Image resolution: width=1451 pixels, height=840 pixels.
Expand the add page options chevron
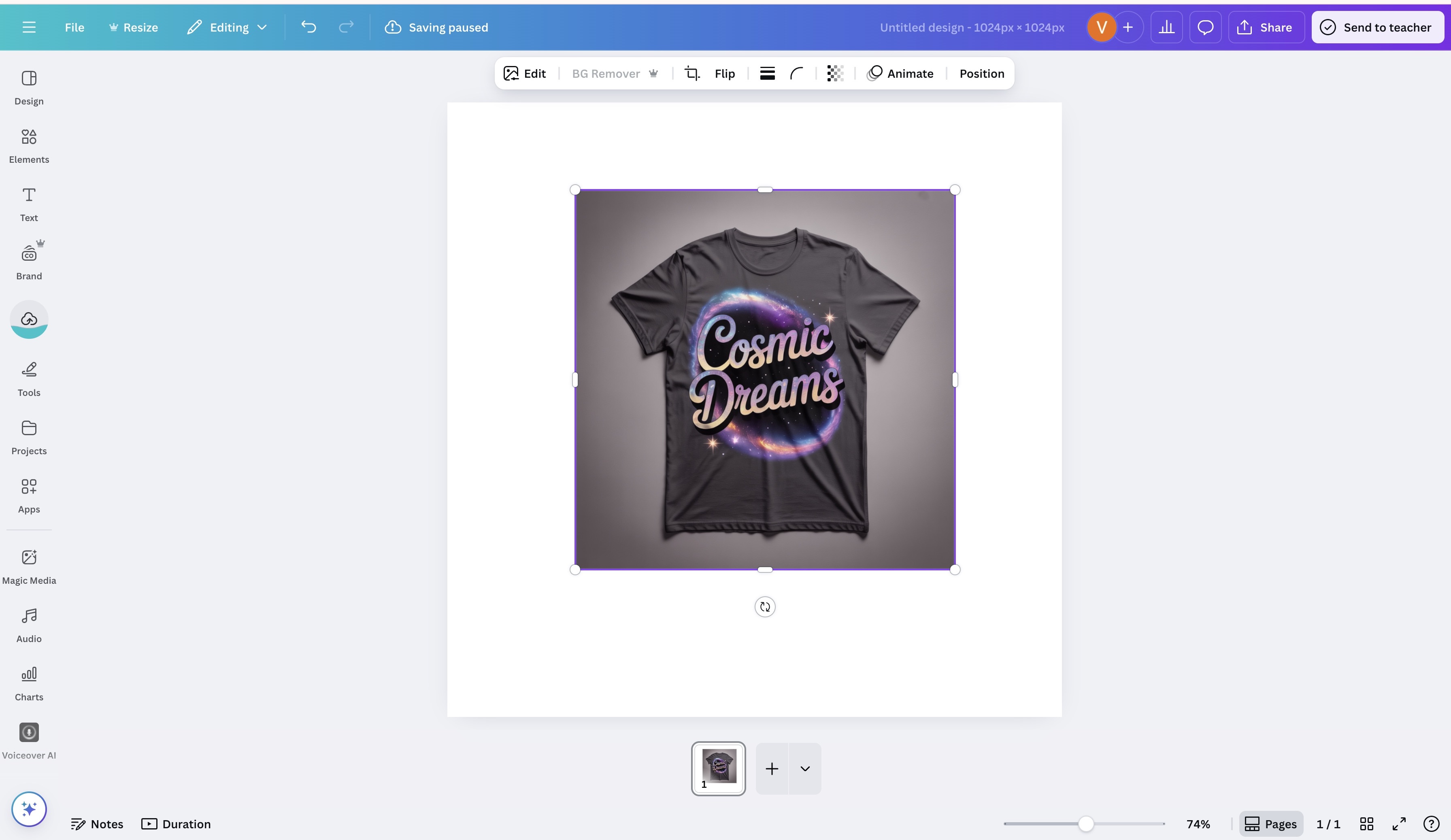coord(805,768)
